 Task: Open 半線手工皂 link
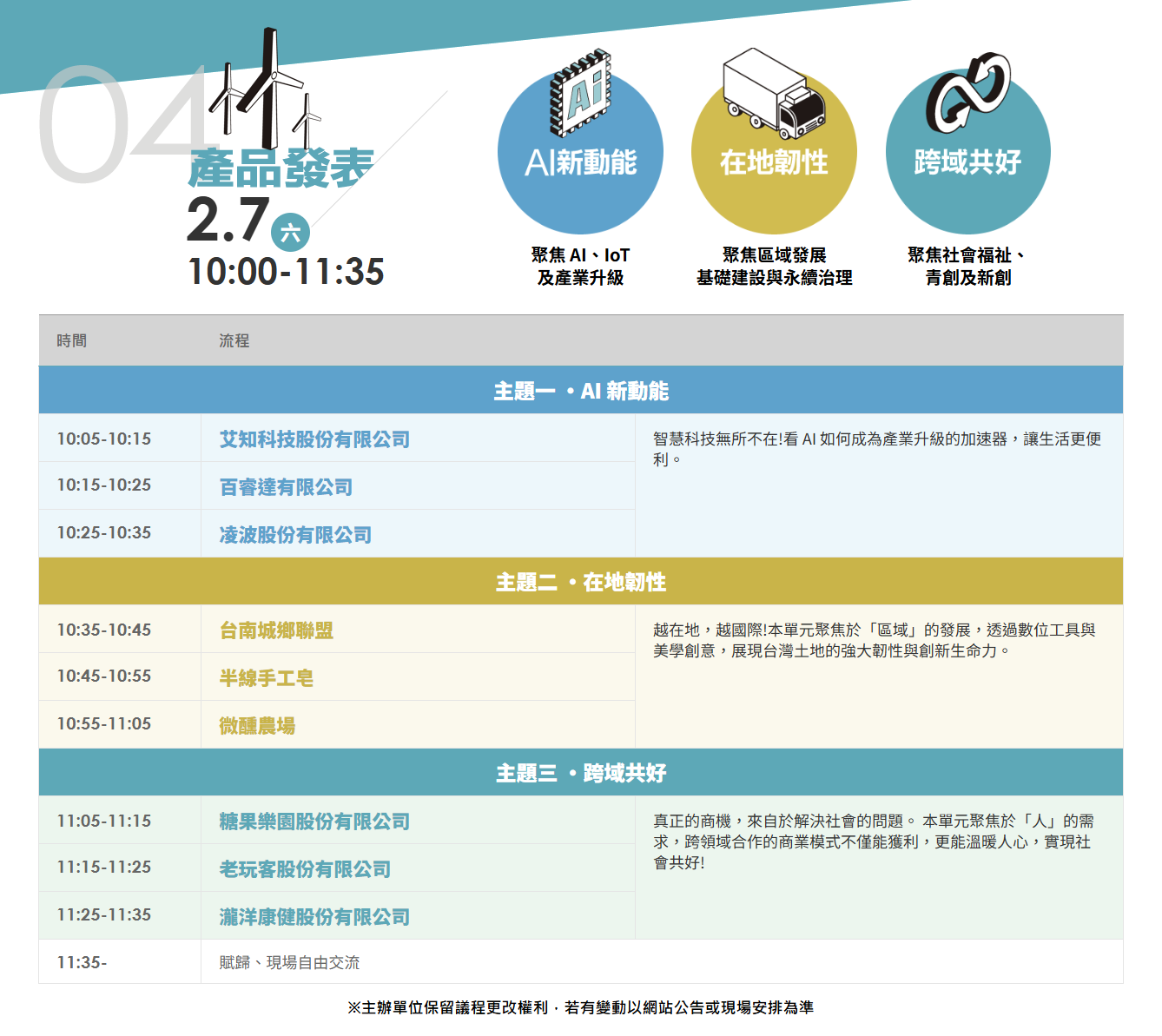point(266,678)
